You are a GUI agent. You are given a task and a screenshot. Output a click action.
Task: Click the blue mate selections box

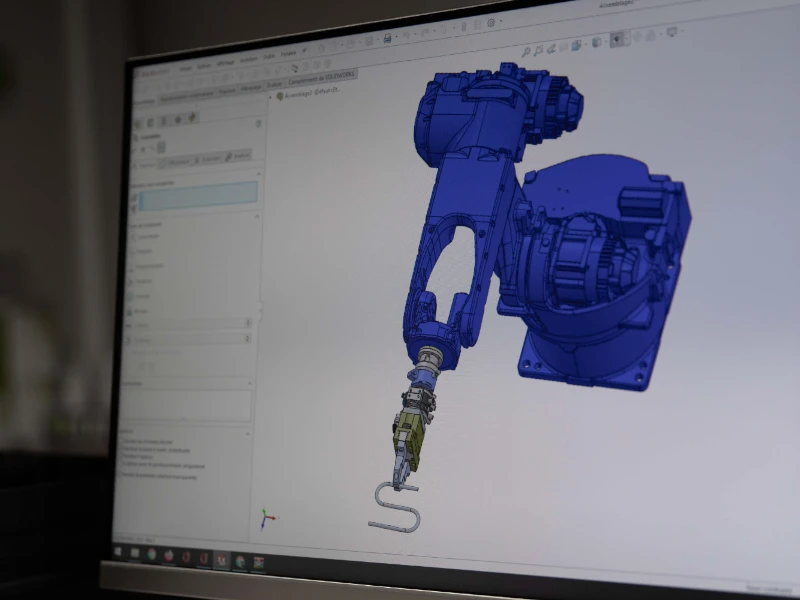[x=198, y=196]
